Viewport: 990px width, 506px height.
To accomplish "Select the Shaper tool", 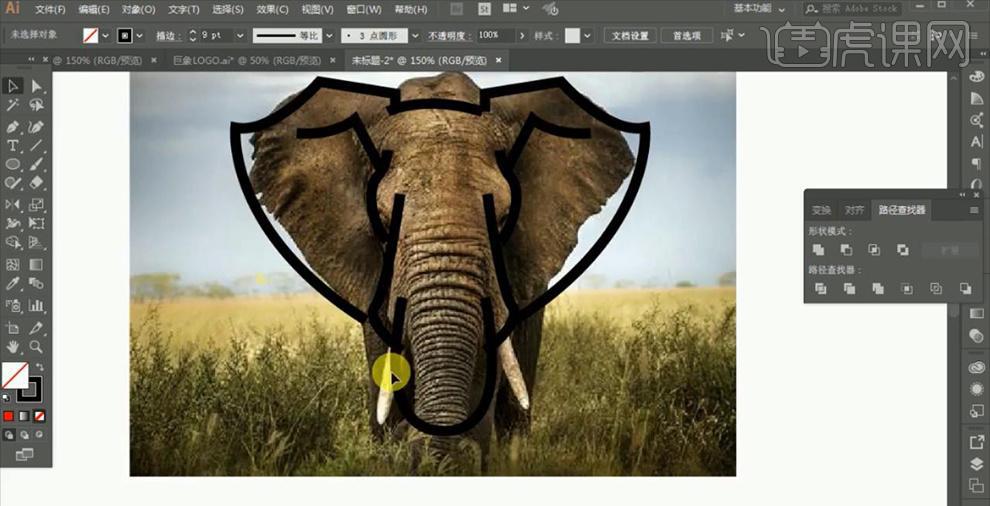I will 13,183.
